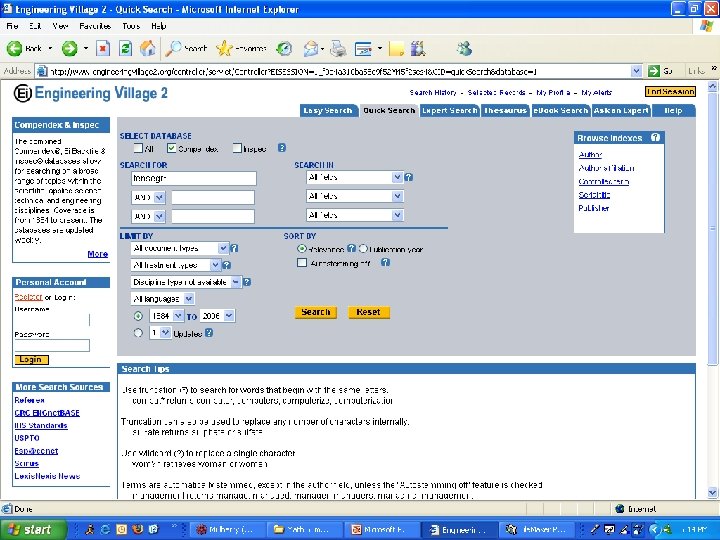The height and width of the screenshot is (540, 720).
Task: Open help icon beside treatment types
Action: pyautogui.click(x=226, y=265)
